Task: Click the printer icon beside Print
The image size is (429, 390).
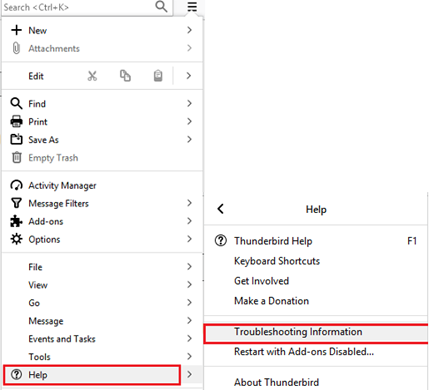Action: (16, 121)
